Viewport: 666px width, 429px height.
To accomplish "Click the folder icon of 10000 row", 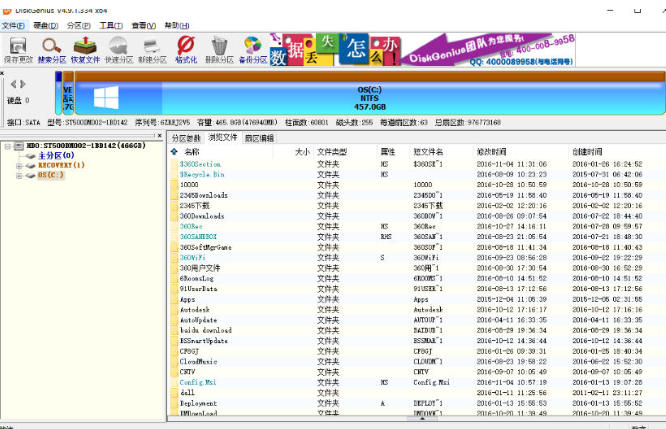I will pos(174,185).
